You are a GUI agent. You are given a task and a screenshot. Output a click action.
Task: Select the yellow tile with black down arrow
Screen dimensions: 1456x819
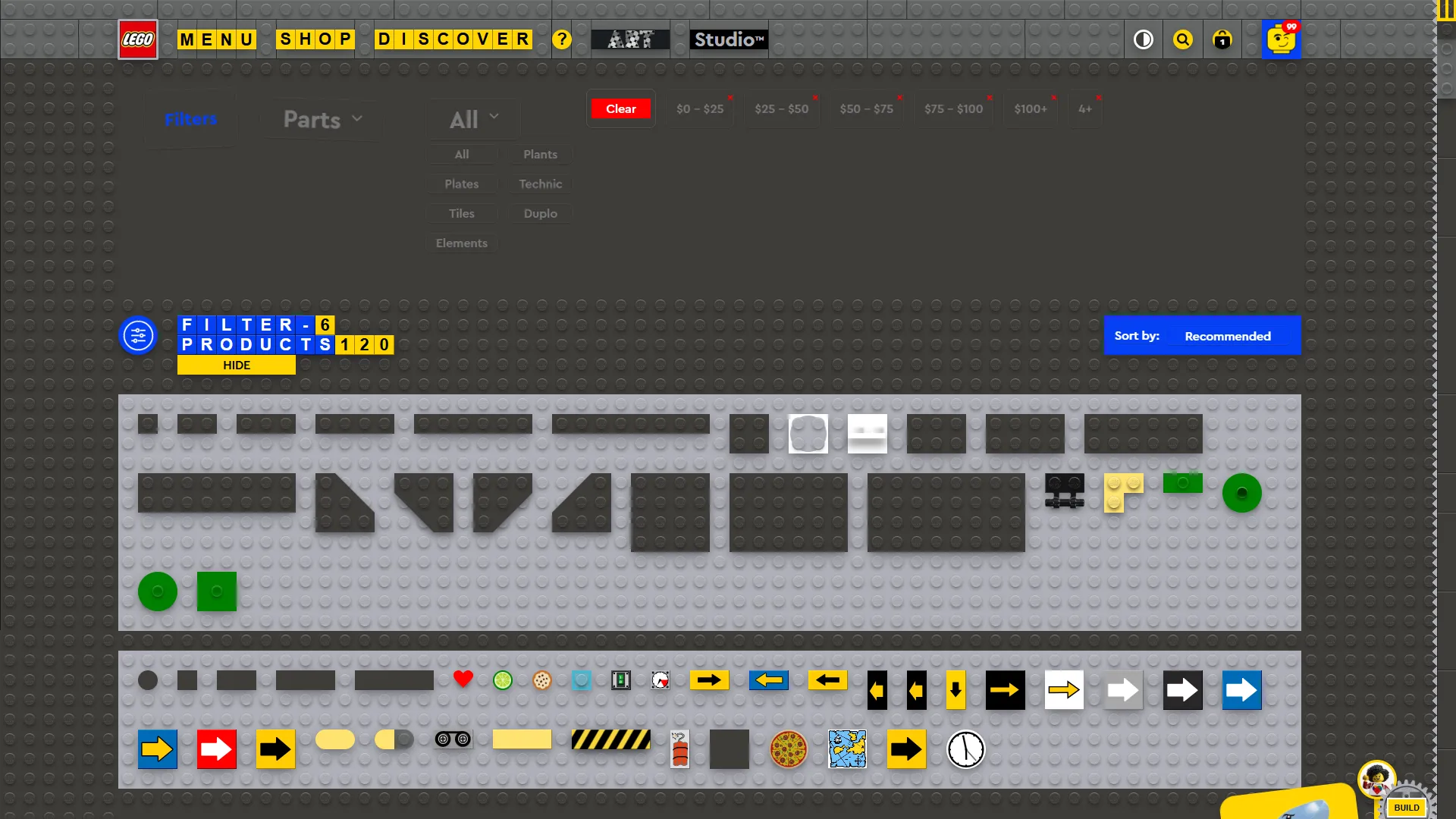(x=956, y=690)
